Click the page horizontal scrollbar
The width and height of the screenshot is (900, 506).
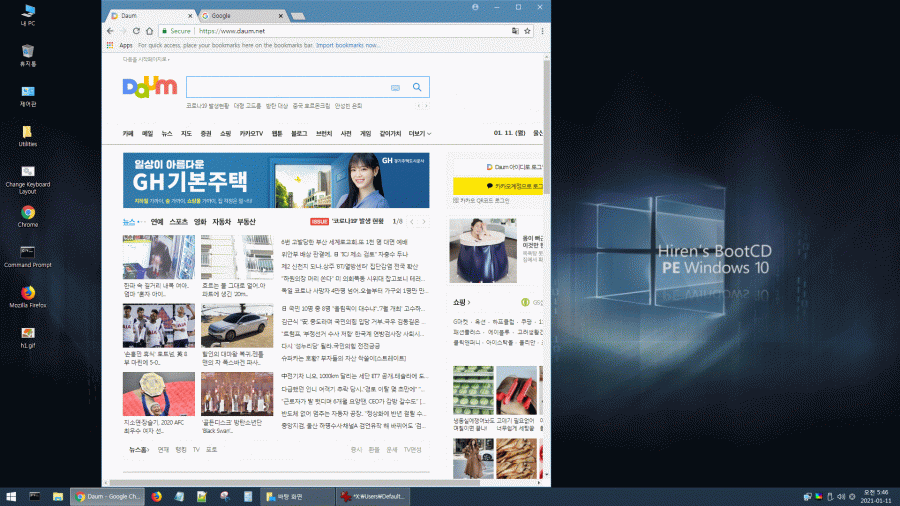[x=294, y=482]
